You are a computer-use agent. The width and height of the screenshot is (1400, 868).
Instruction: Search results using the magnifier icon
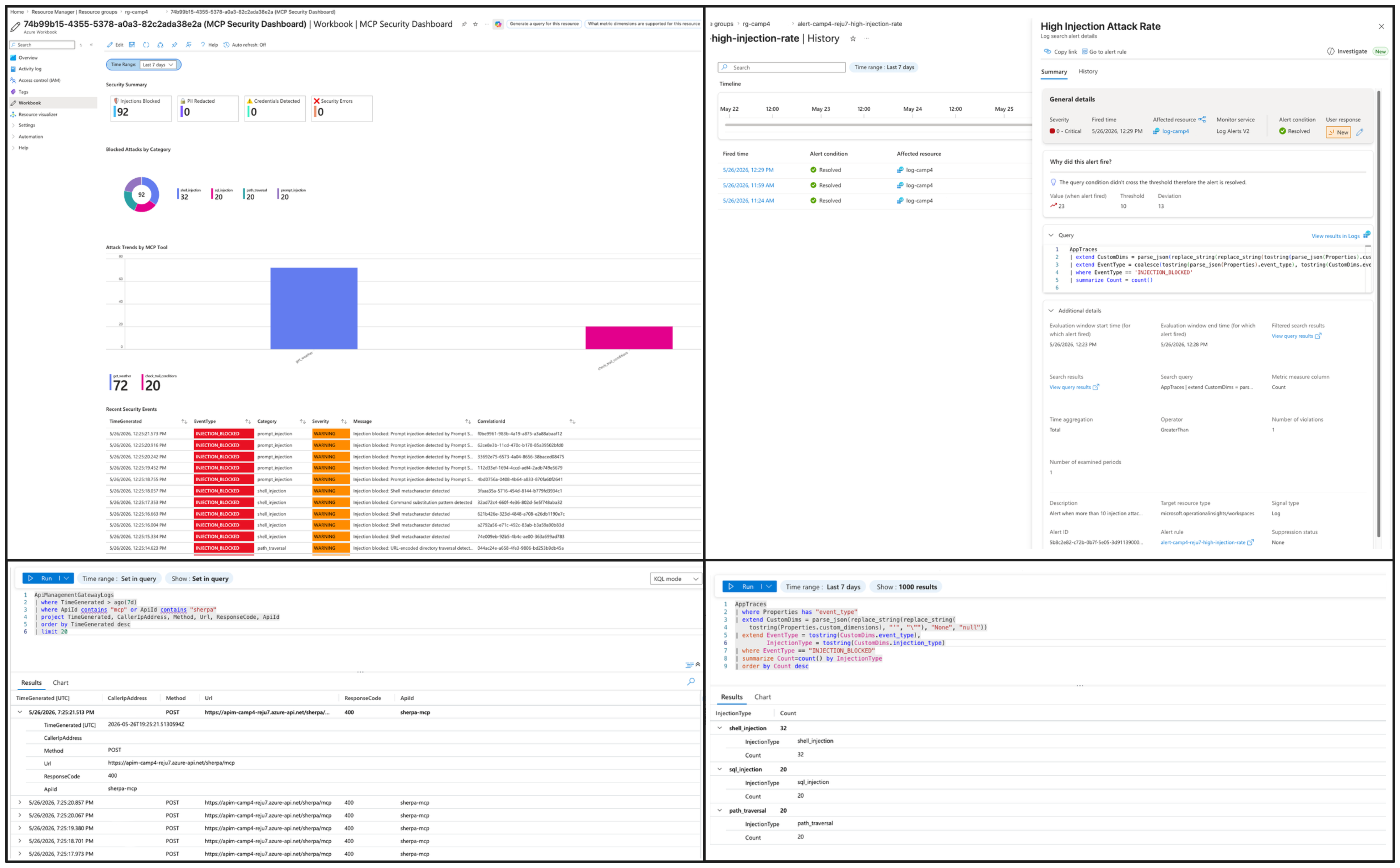pos(691,682)
